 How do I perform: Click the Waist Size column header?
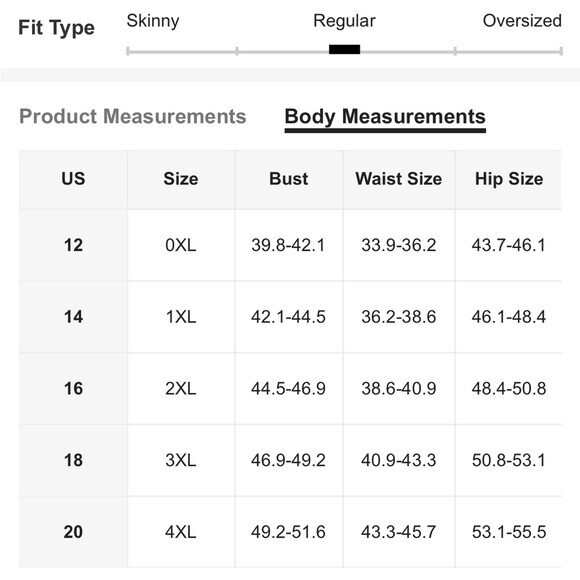tap(399, 179)
